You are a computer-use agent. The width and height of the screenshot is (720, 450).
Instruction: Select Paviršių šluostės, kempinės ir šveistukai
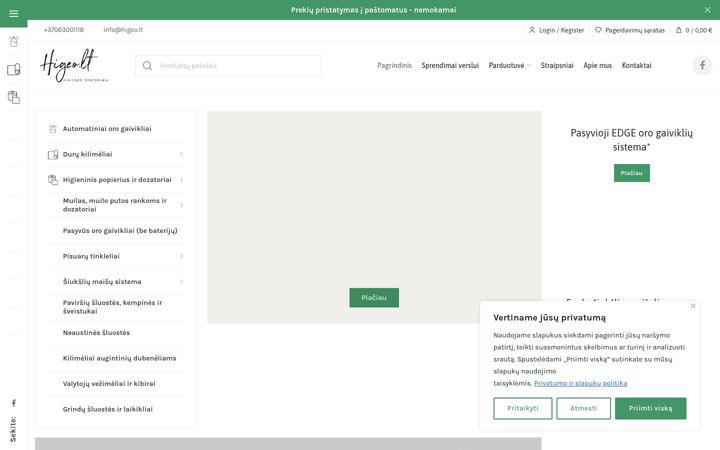[x=112, y=307]
